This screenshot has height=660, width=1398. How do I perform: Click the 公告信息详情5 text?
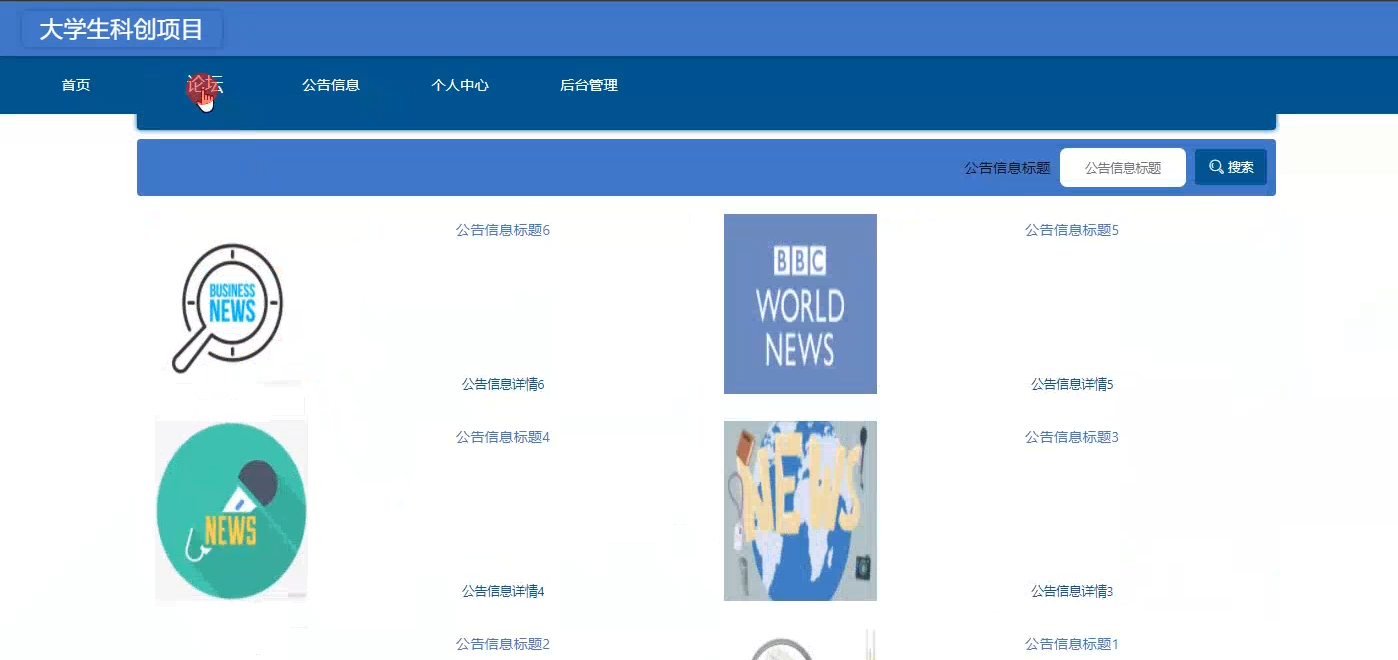pyautogui.click(x=1072, y=384)
